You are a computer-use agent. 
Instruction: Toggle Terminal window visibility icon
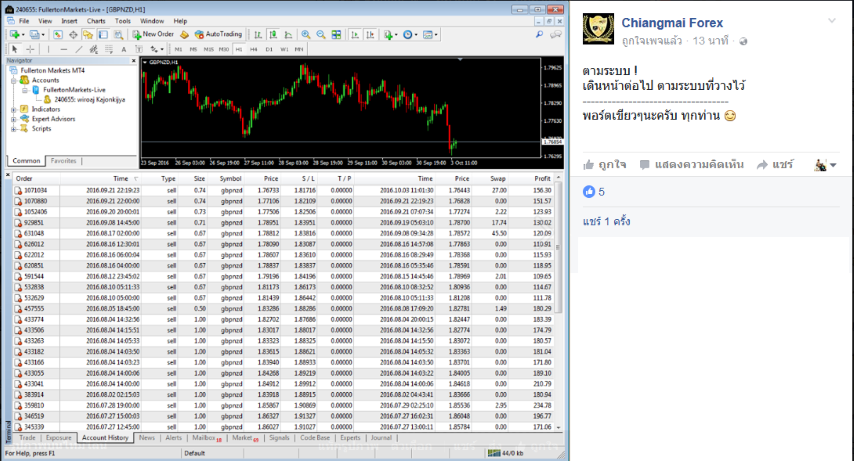(x=103, y=34)
